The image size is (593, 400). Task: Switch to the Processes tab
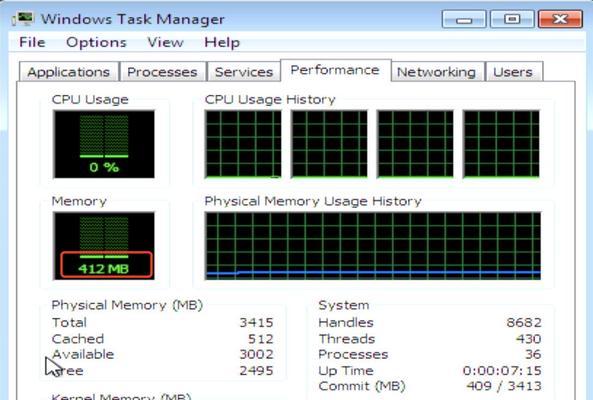point(162,72)
